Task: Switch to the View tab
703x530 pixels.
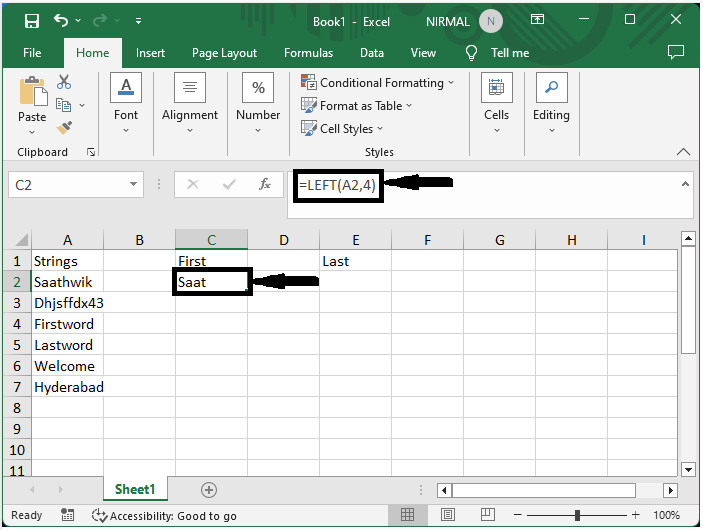Action: coord(423,53)
